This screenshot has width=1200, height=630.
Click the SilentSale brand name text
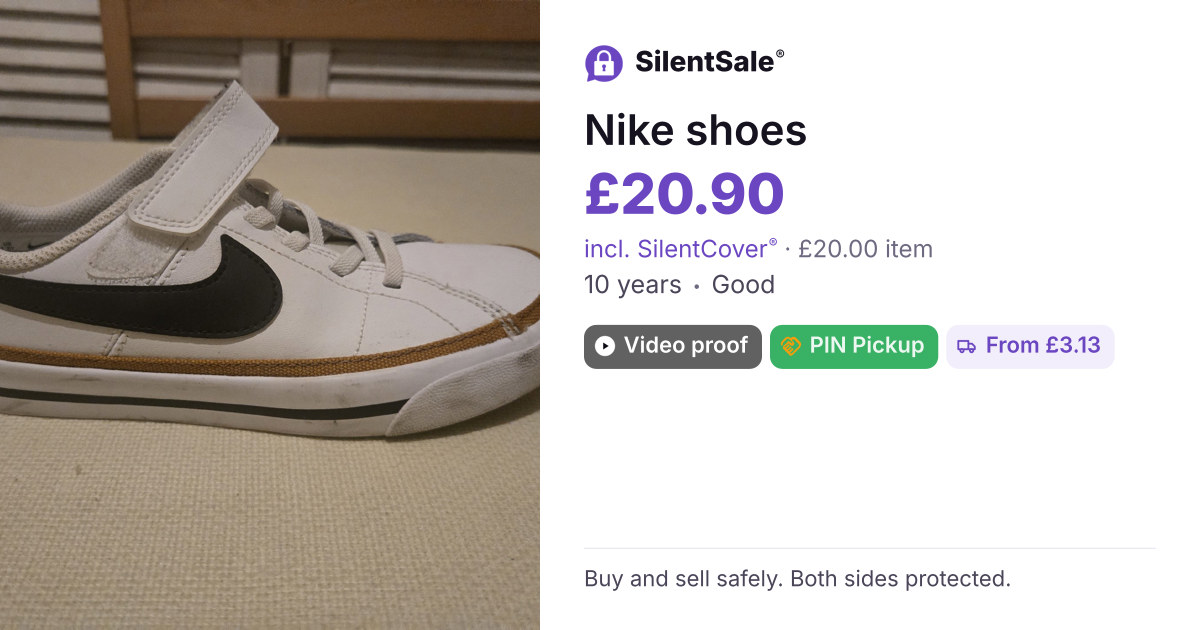coord(705,62)
